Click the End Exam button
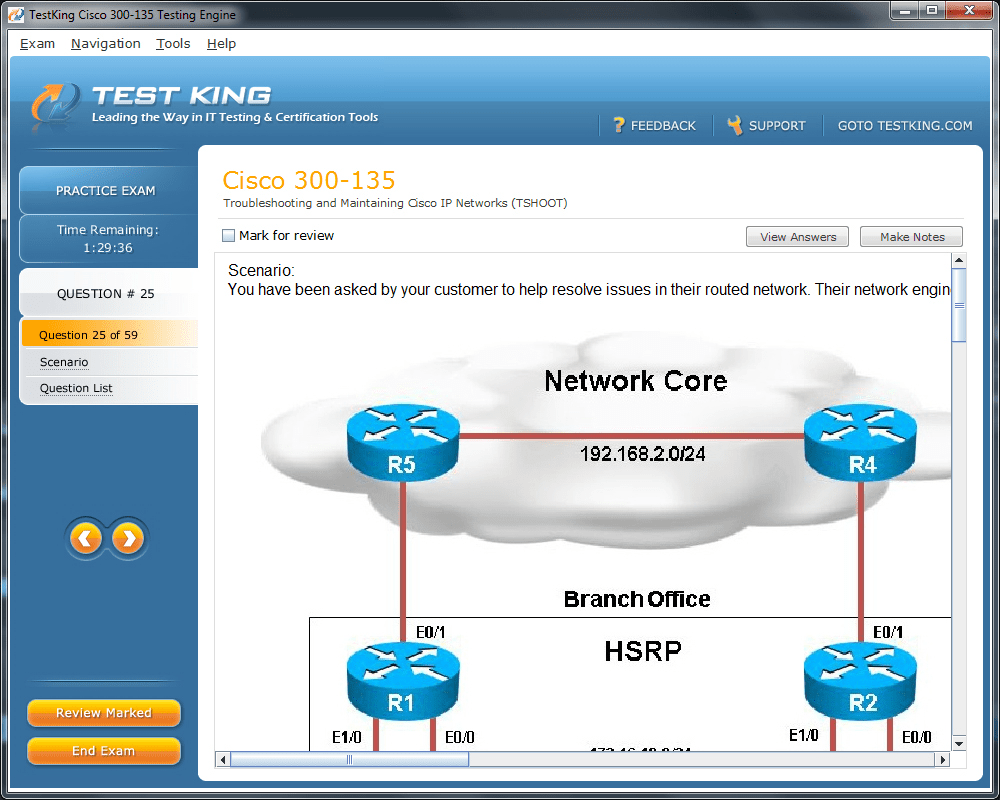1000x800 pixels. tap(104, 751)
